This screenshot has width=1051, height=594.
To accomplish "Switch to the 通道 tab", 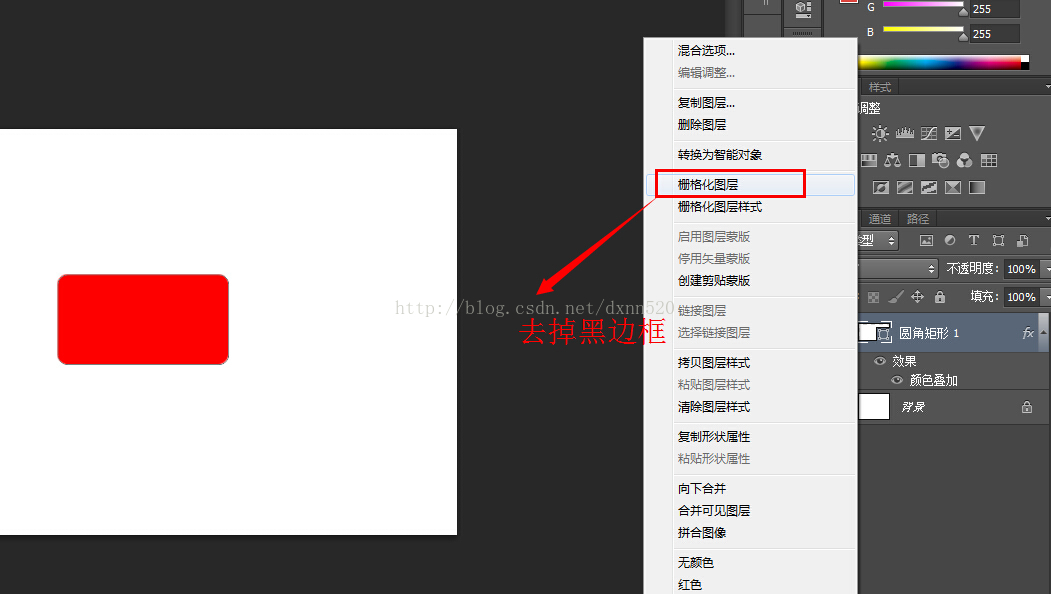I will pos(879,219).
